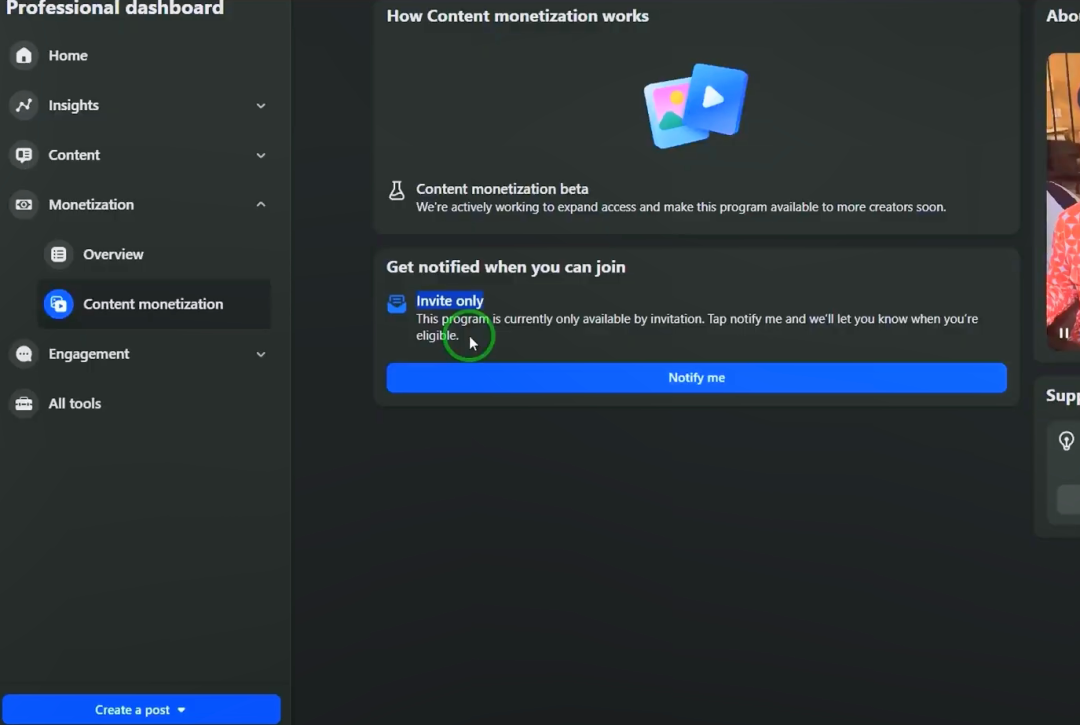1080x725 pixels.
Task: Click the Content monetization beta text
Action: [x=502, y=189]
